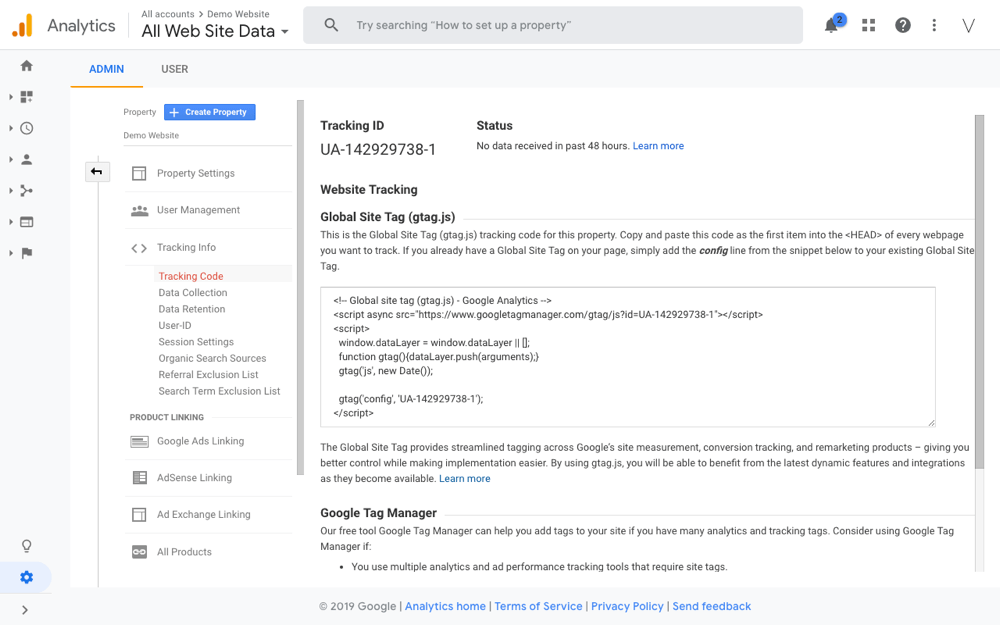Viewport: 1000px width, 625px height.
Task: Open Customization dashboards icon in sidebar
Action: coord(26,97)
